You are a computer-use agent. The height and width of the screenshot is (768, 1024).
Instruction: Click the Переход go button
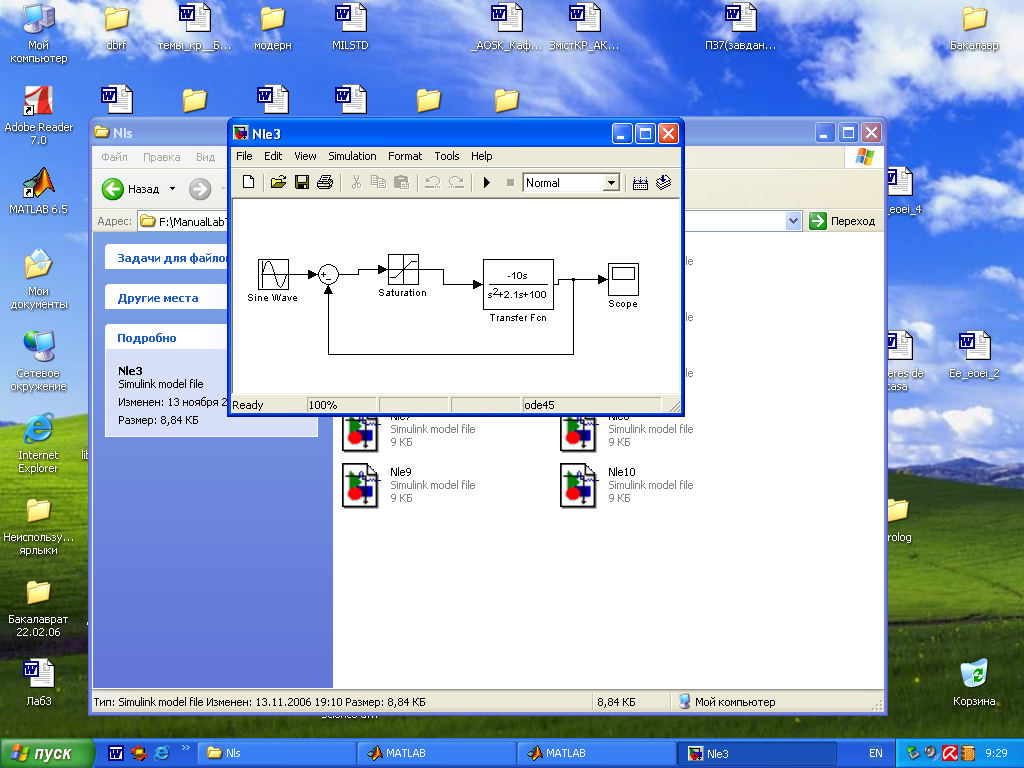[842, 221]
